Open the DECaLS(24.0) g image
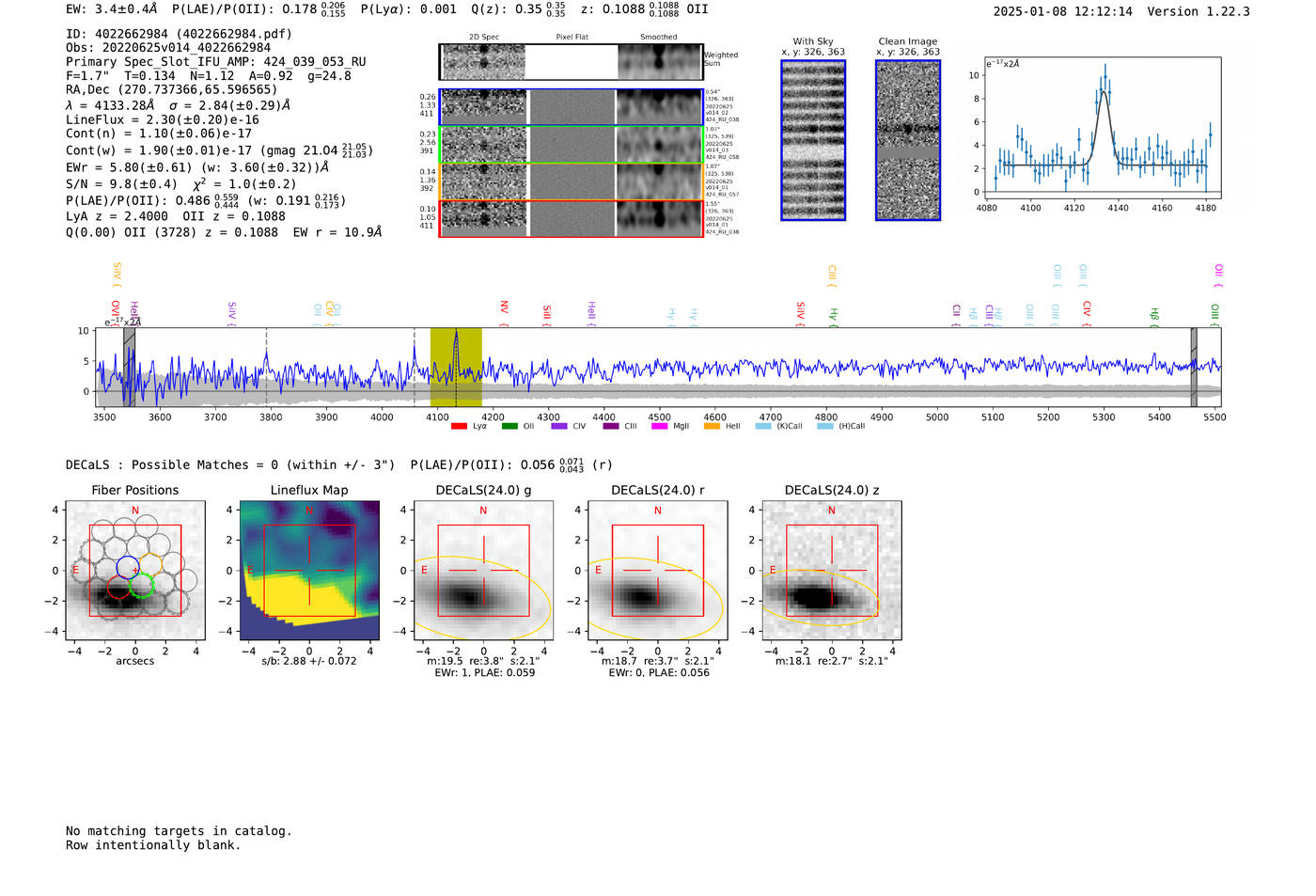Image resolution: width=1316 pixels, height=896 pixels. click(x=483, y=570)
